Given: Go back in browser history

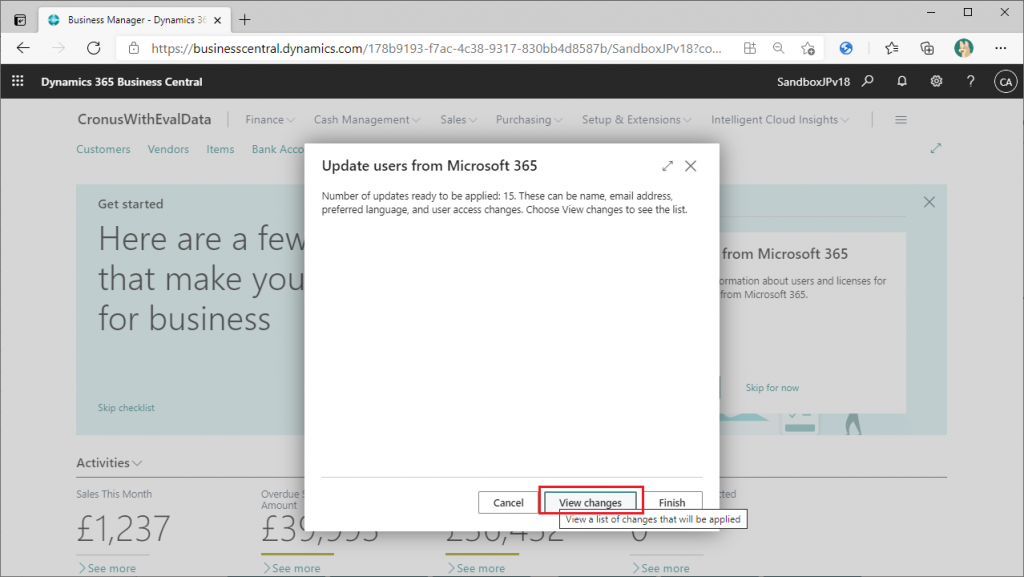Looking at the screenshot, I should [23, 48].
